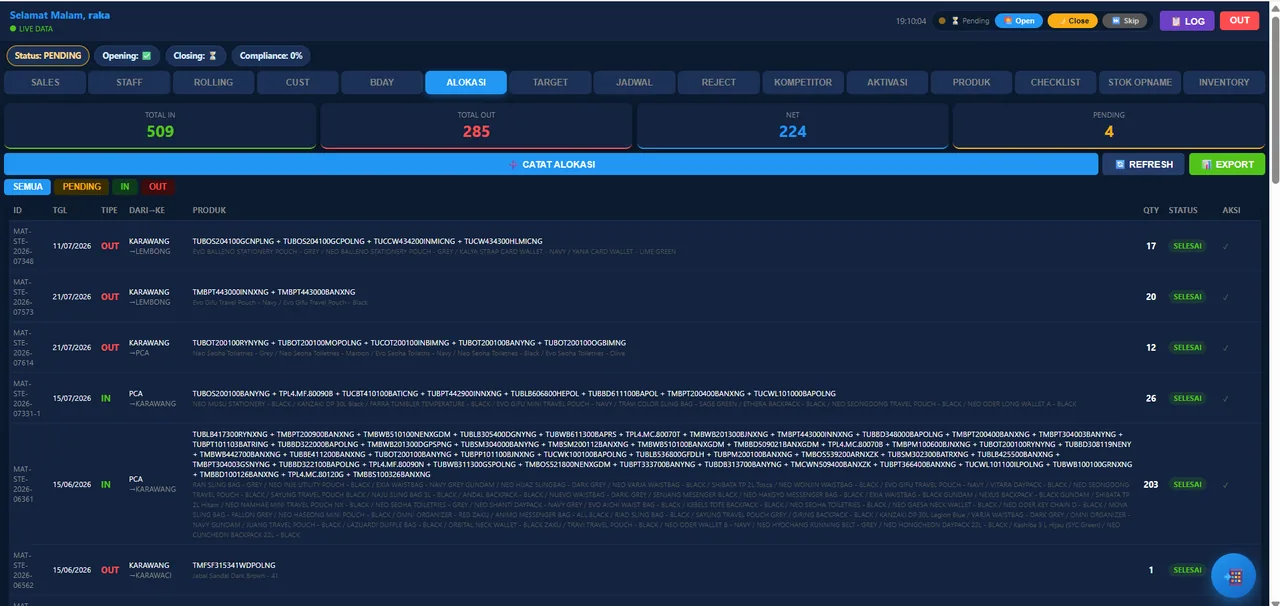Click the REFRESH button

(1144, 164)
